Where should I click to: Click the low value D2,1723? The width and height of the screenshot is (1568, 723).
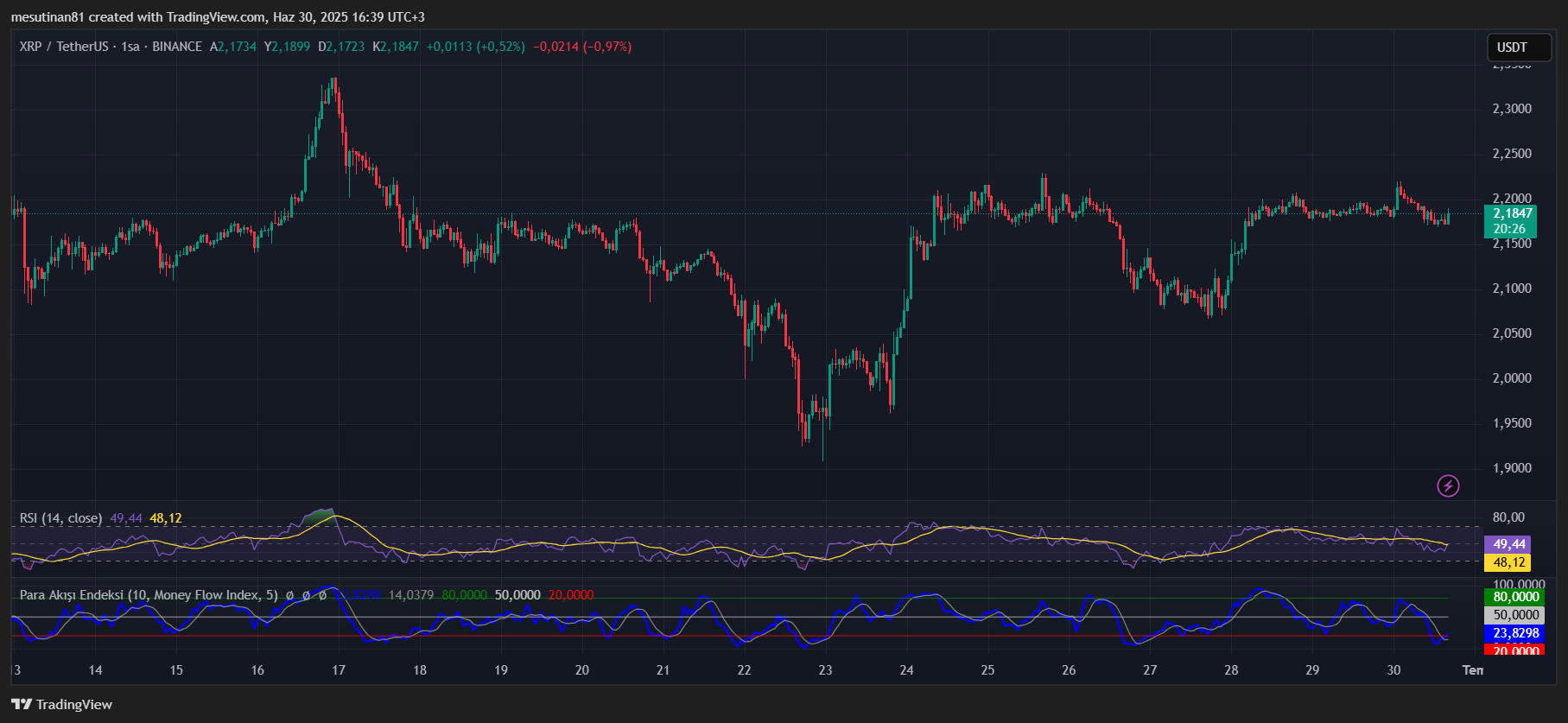341,47
